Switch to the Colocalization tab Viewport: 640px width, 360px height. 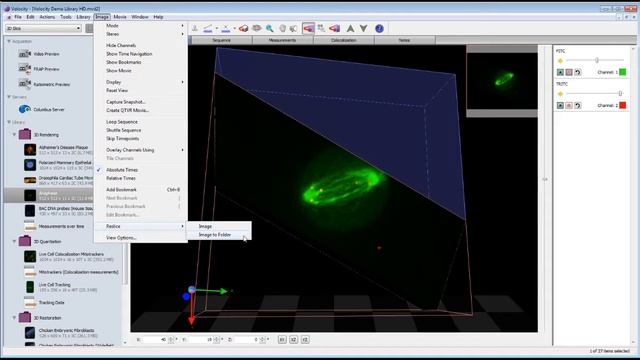344,40
